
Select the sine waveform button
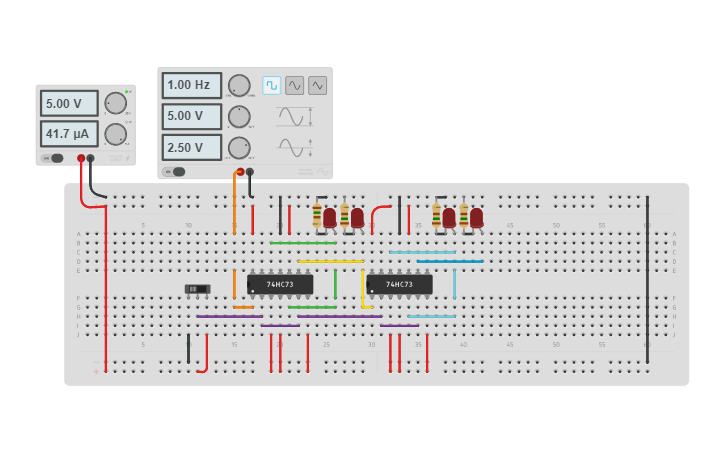pyautogui.click(x=295, y=86)
